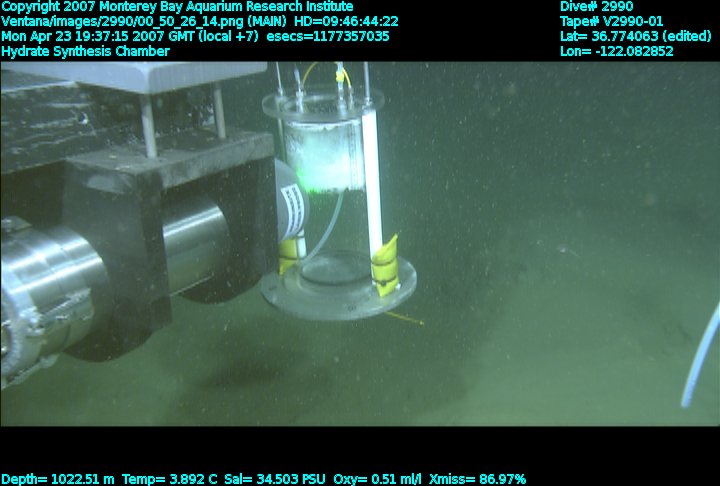720x486 pixels.
Task: Click the 'Lat= 36.774063 (edited)' readout
Action: [636, 36]
